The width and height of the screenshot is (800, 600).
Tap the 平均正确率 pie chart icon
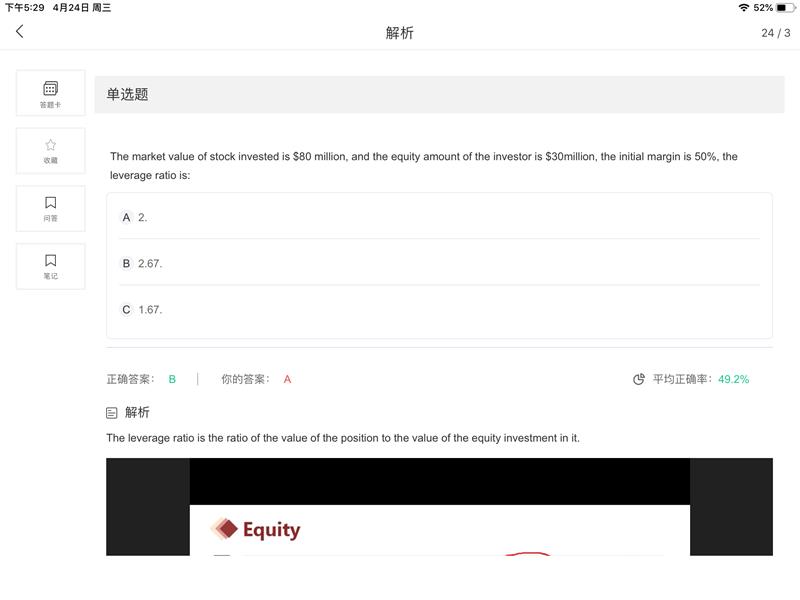click(x=639, y=379)
